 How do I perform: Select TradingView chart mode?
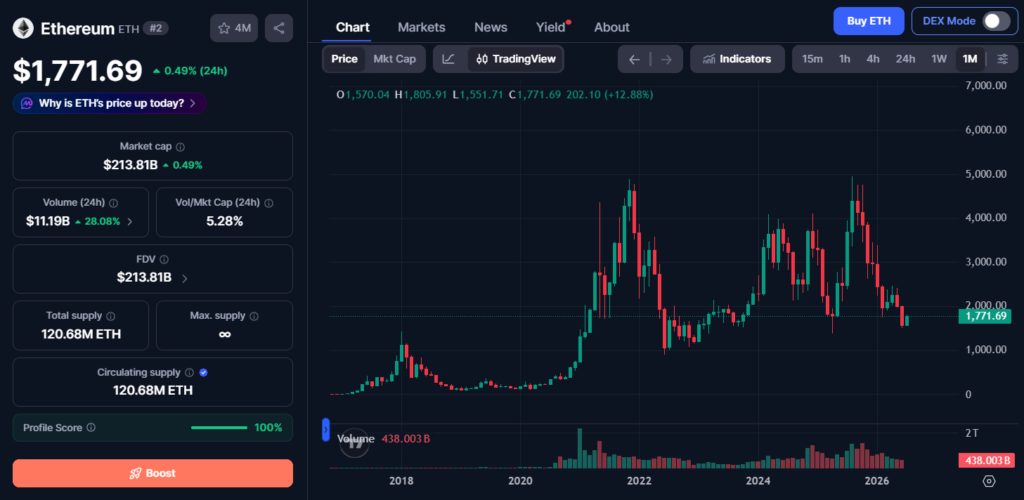click(516, 59)
